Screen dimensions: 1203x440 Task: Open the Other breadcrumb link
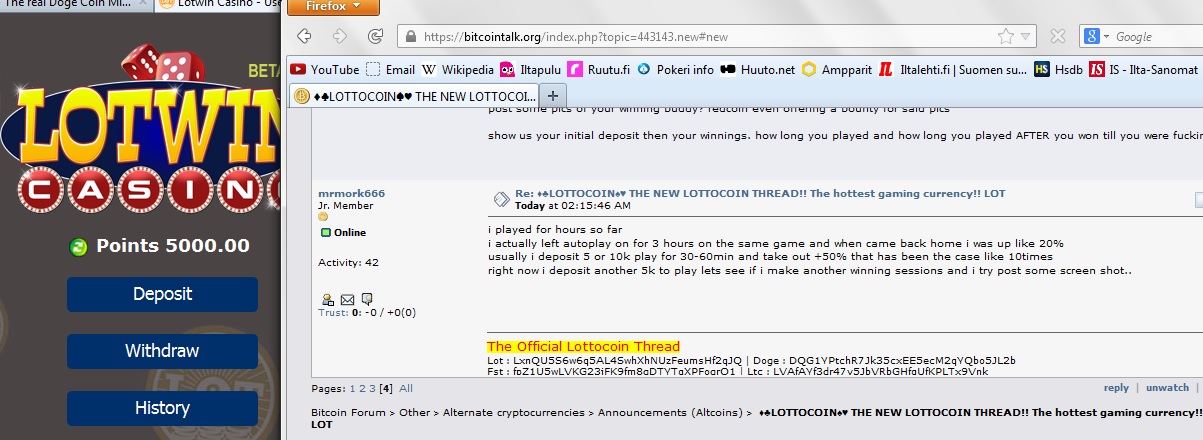pos(414,412)
